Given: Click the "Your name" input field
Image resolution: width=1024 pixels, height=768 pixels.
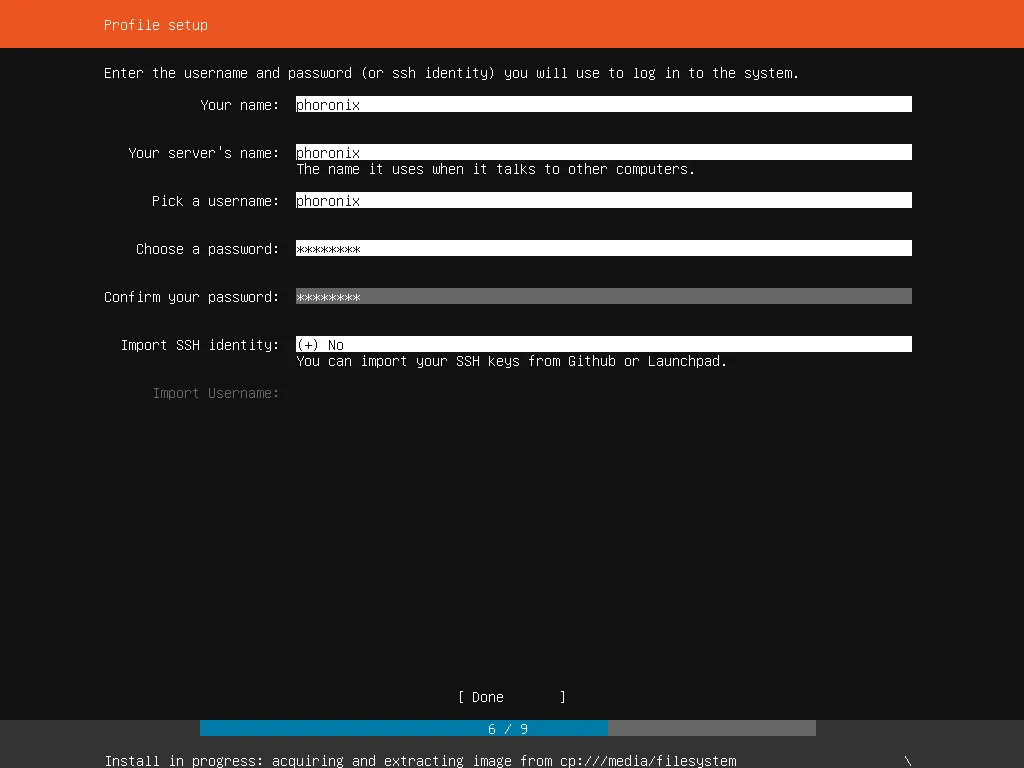Looking at the screenshot, I should click(603, 104).
